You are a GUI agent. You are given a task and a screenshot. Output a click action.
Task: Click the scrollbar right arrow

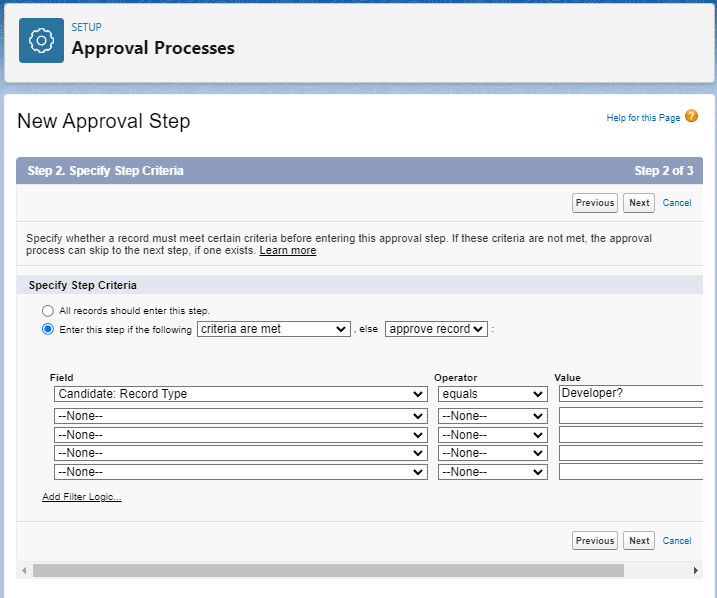pyautogui.click(x=696, y=571)
